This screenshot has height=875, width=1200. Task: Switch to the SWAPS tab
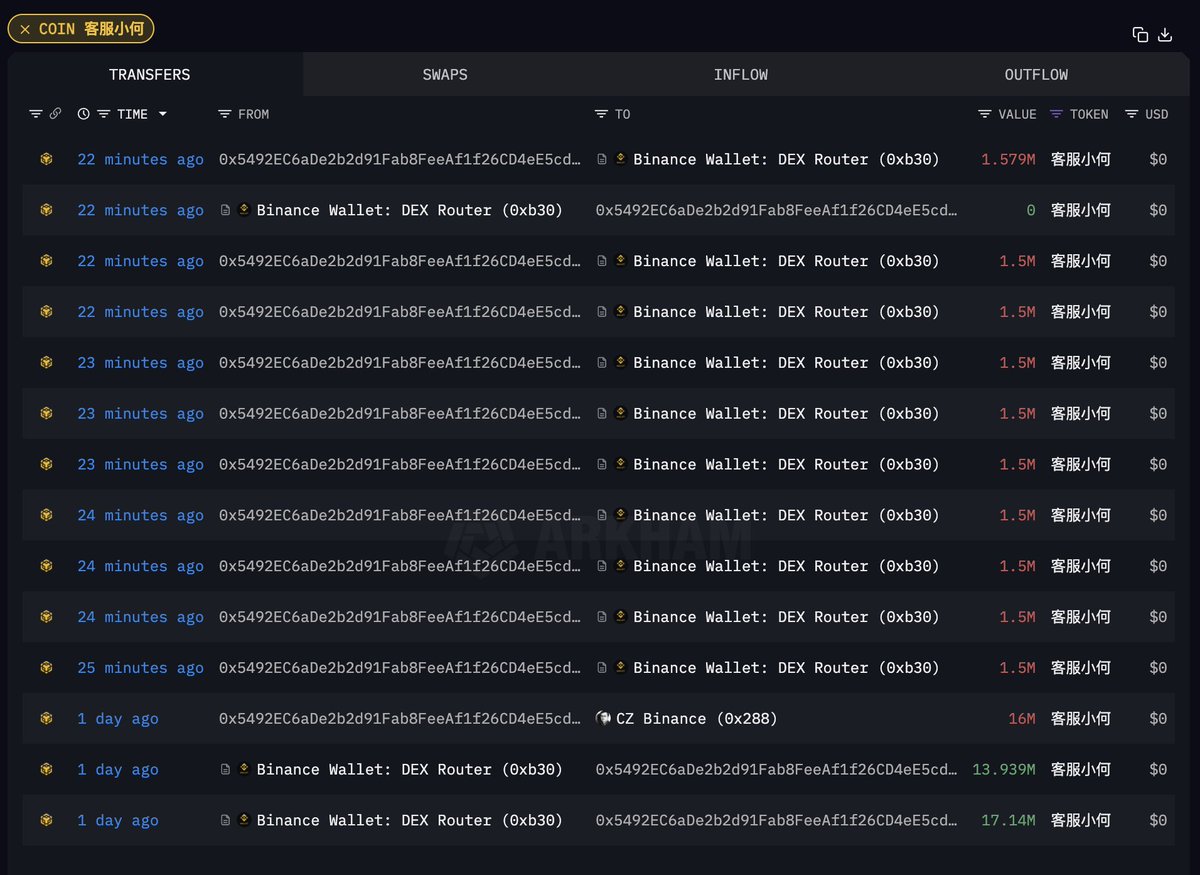pyautogui.click(x=444, y=74)
